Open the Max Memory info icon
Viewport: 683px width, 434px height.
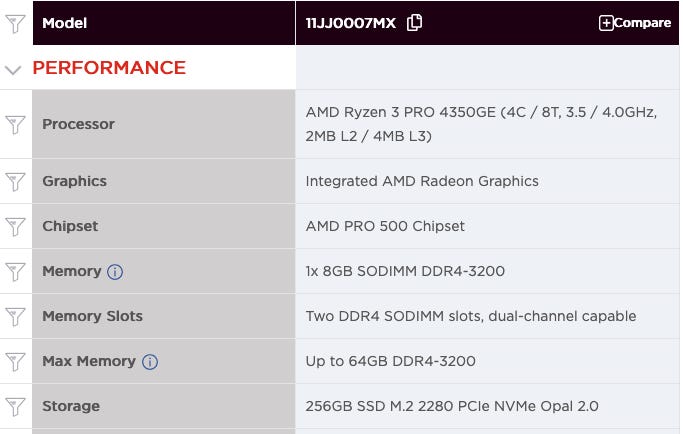pyautogui.click(x=150, y=362)
